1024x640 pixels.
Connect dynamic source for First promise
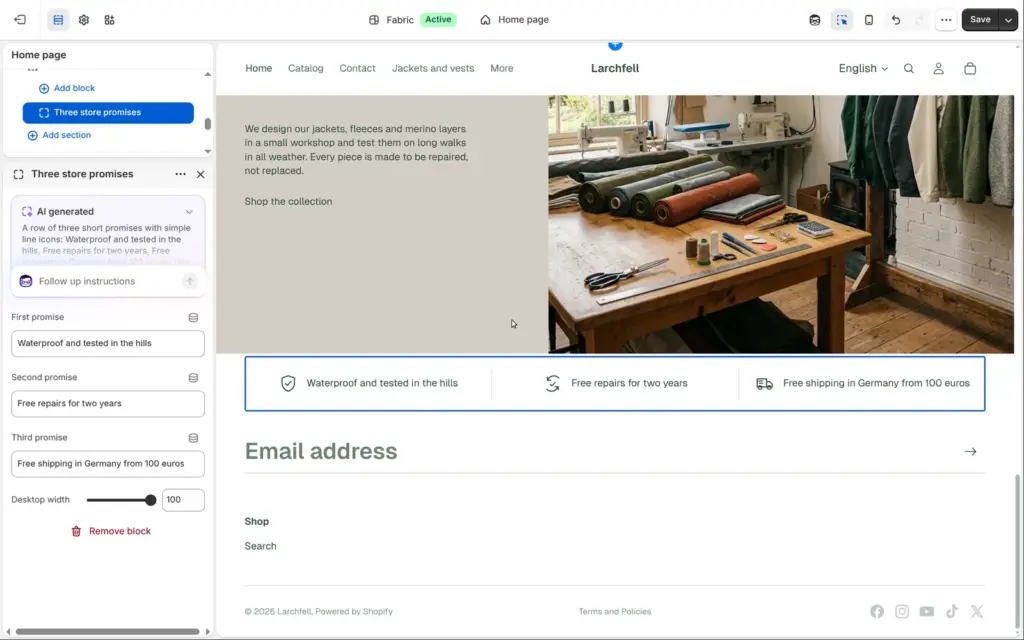[193, 317]
